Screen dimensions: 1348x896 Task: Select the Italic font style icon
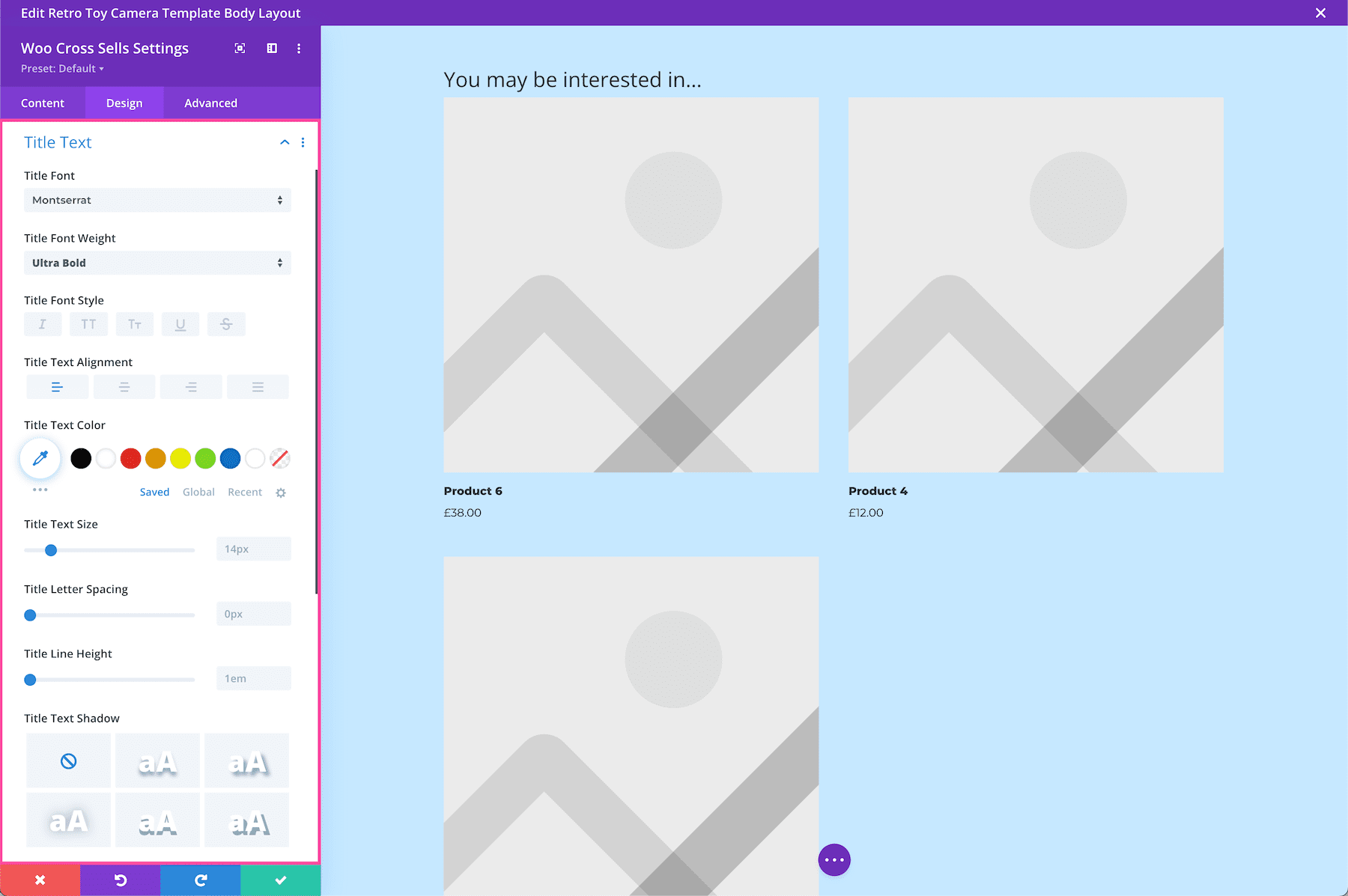(x=42, y=324)
